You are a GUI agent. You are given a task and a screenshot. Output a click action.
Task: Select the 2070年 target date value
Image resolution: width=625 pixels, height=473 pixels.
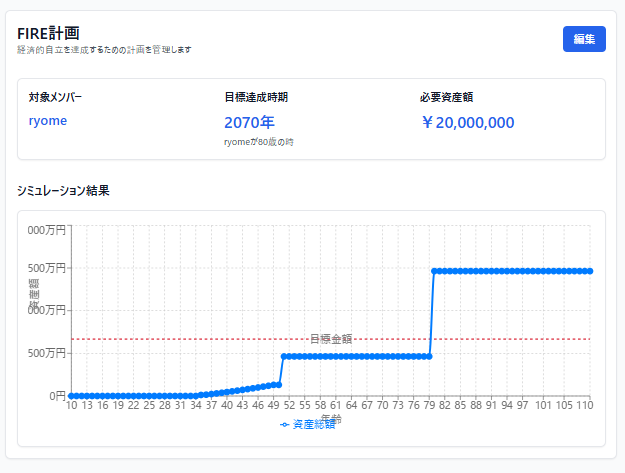pyautogui.click(x=250, y=122)
